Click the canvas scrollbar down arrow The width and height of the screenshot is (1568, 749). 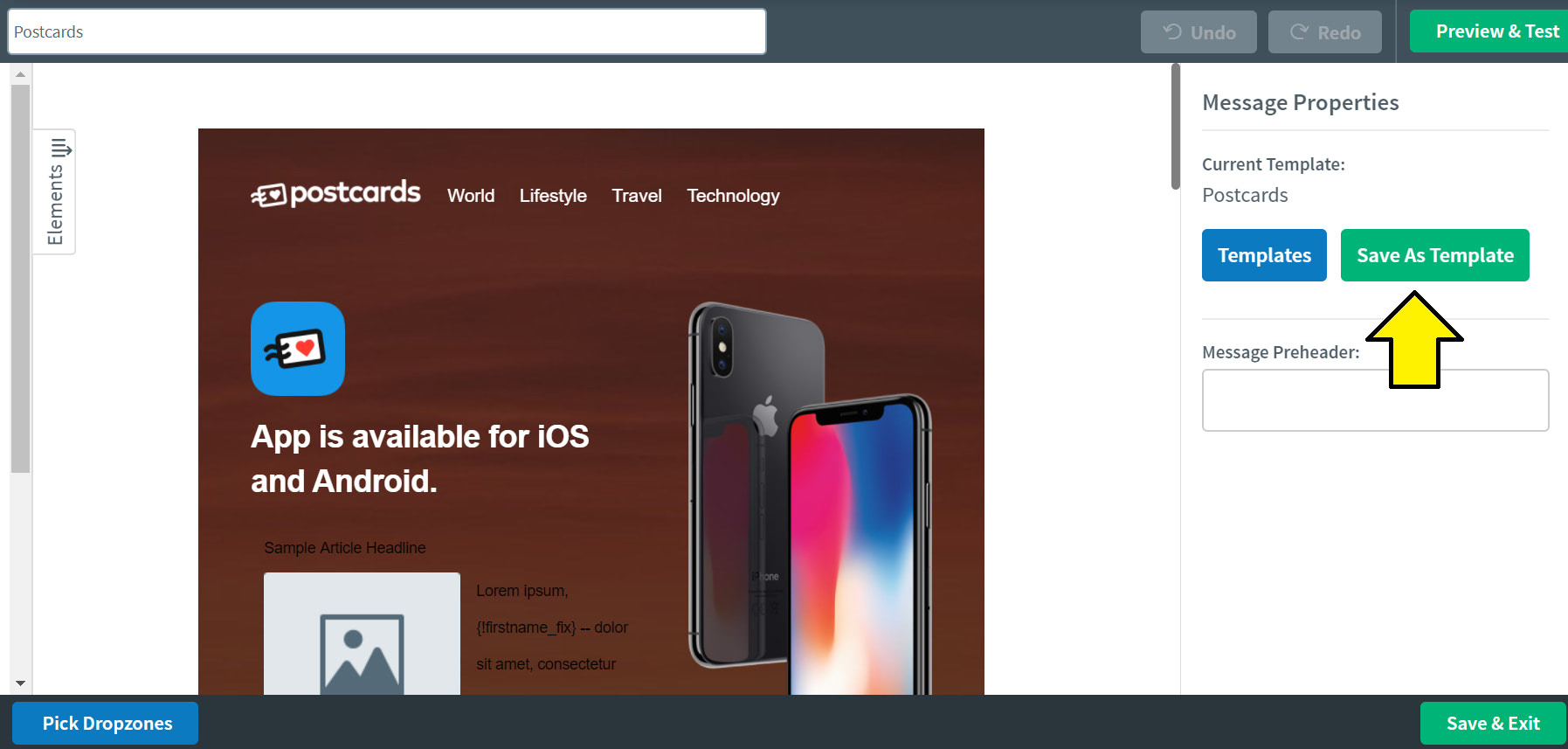point(20,683)
